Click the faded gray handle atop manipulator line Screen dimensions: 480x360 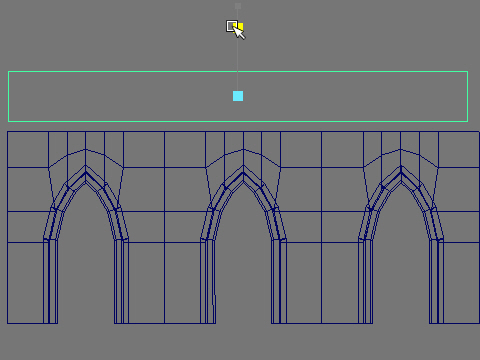(x=238, y=6)
